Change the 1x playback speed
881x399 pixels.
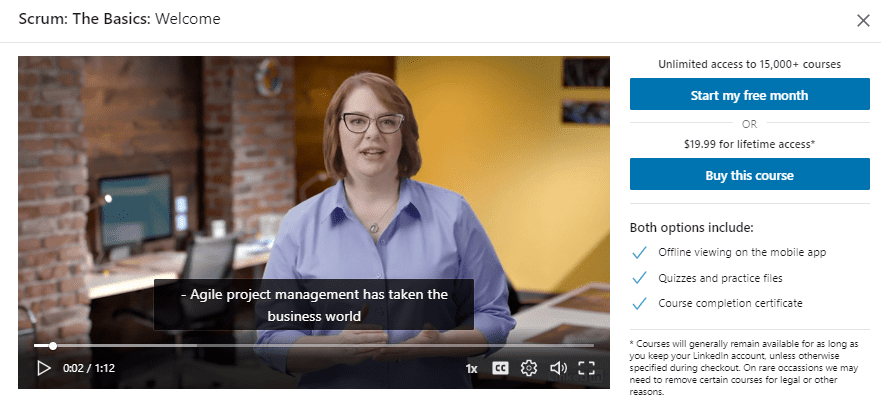[x=471, y=369]
